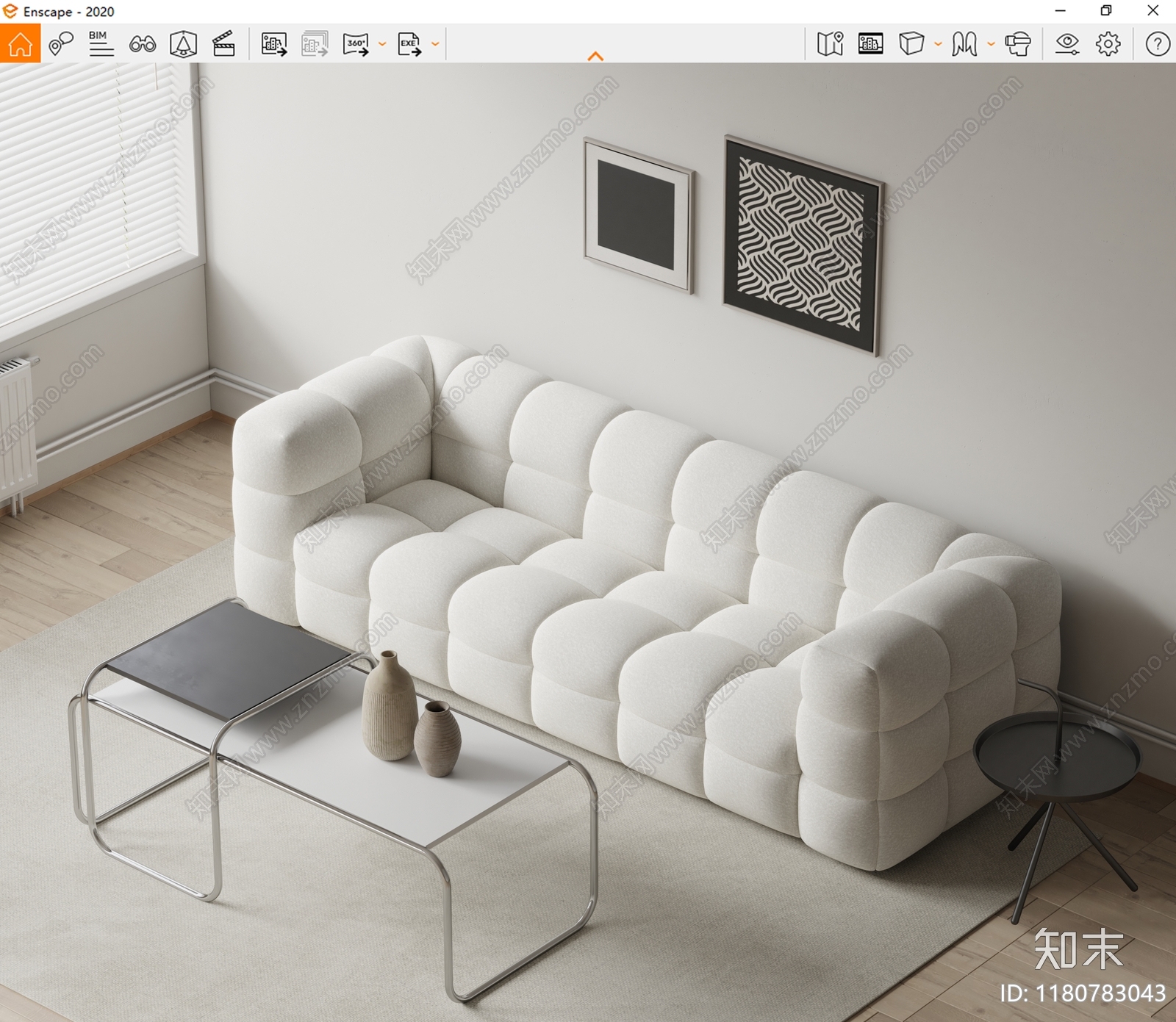Toggle the binoculars view management icon
Screen dimensions: 1176x1022
click(x=143, y=44)
